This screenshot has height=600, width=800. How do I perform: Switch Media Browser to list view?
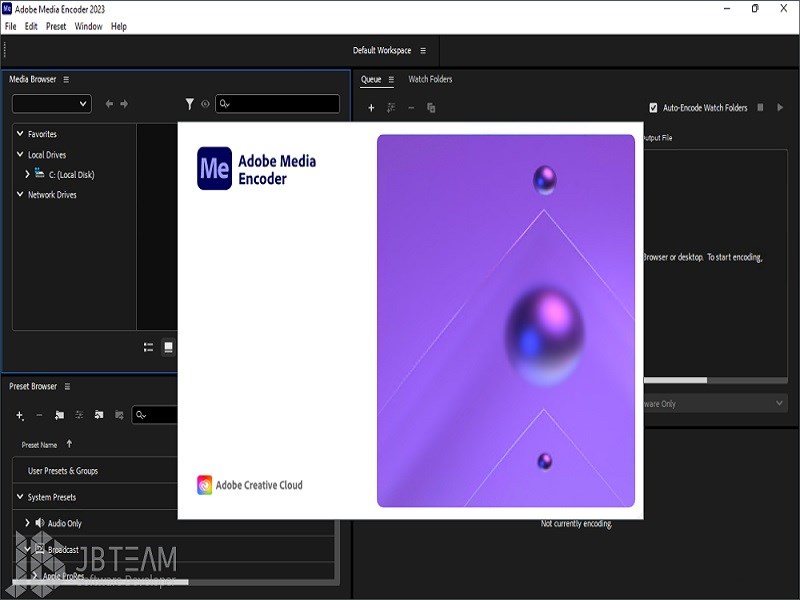148,347
